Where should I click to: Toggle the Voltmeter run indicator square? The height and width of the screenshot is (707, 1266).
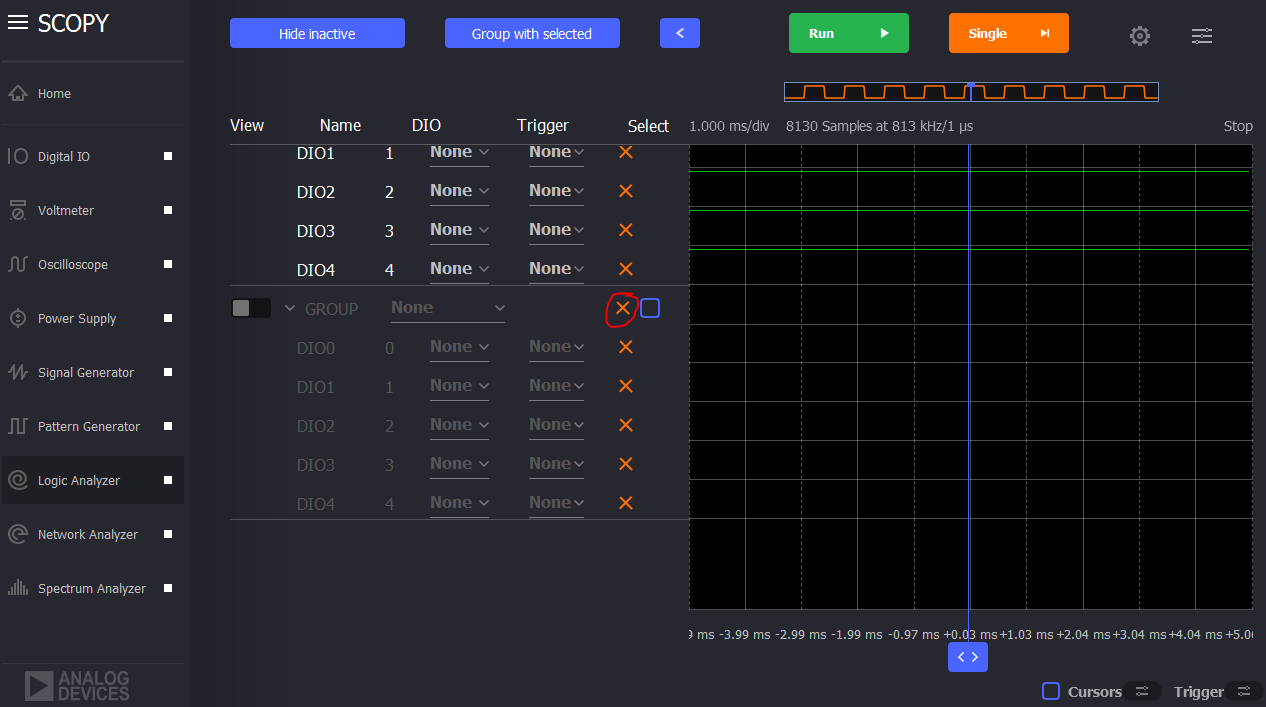click(x=168, y=210)
